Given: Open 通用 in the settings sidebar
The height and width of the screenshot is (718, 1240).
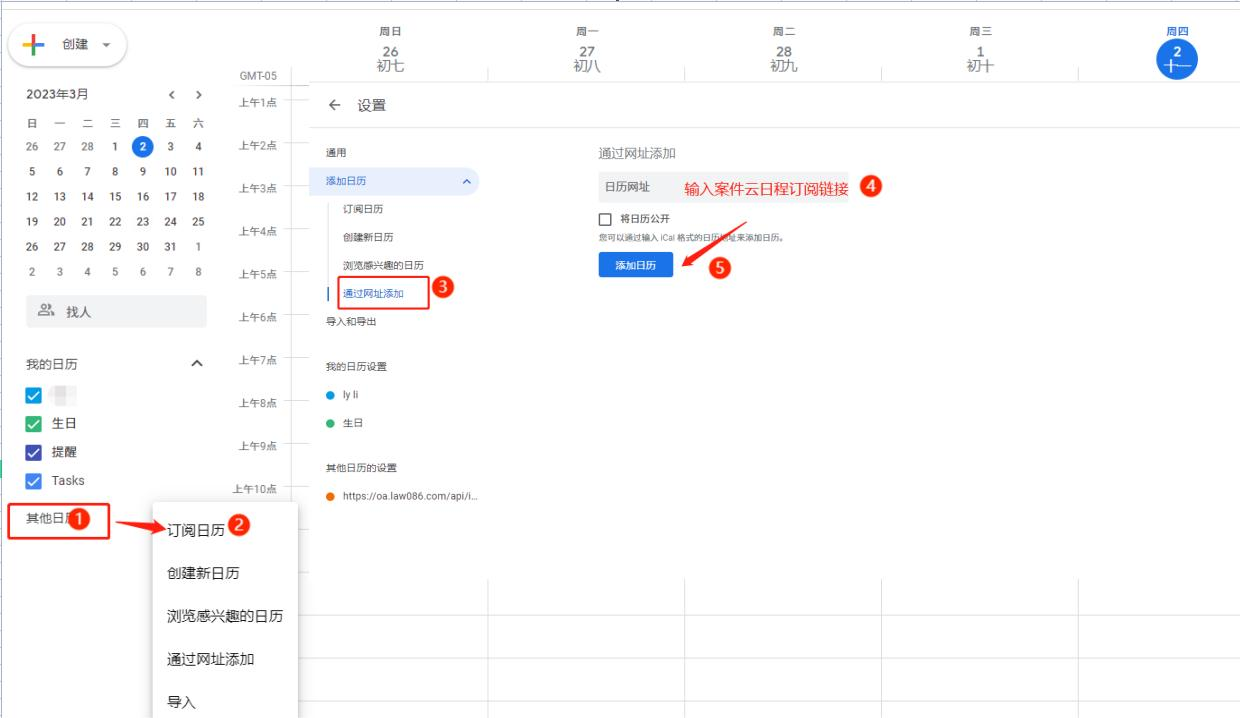Looking at the screenshot, I should coord(334,153).
